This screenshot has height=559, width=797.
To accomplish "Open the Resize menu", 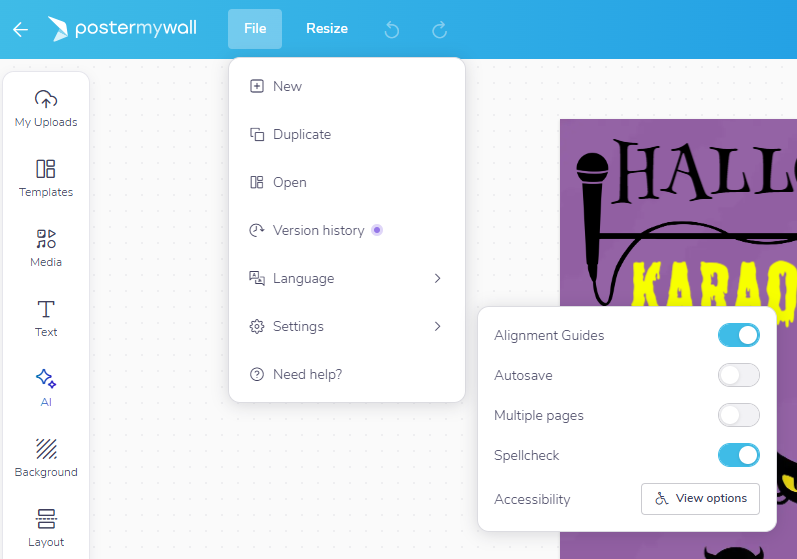I will point(327,29).
